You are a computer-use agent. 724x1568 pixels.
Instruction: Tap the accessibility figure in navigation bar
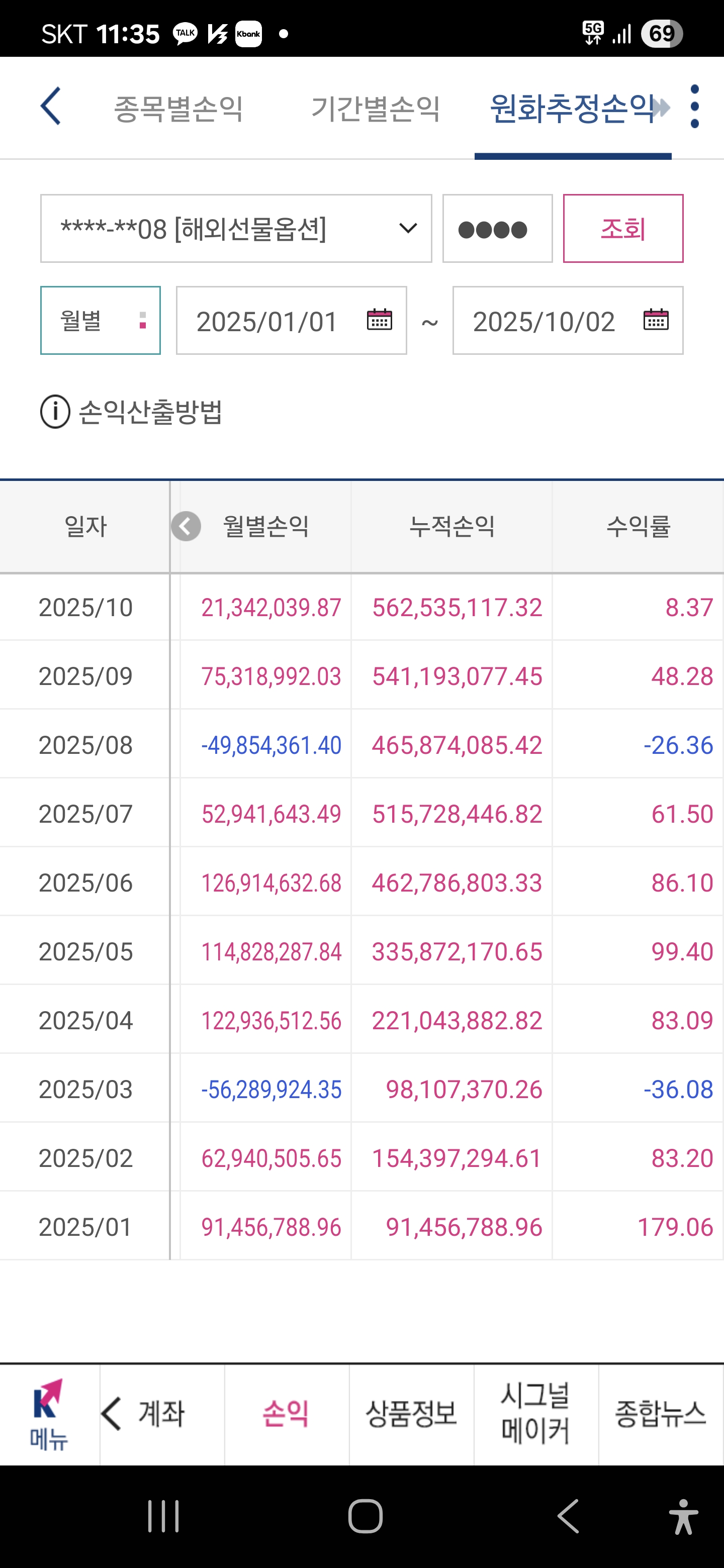click(x=683, y=1516)
